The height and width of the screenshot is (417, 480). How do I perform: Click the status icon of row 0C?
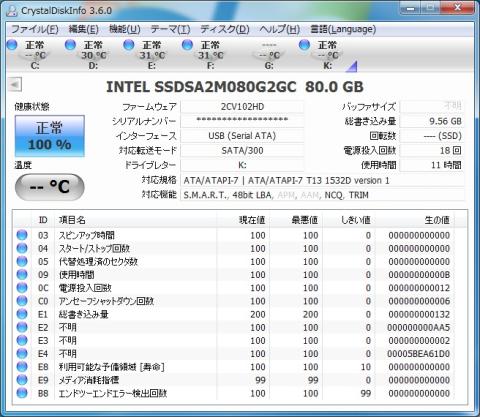pos(22,288)
